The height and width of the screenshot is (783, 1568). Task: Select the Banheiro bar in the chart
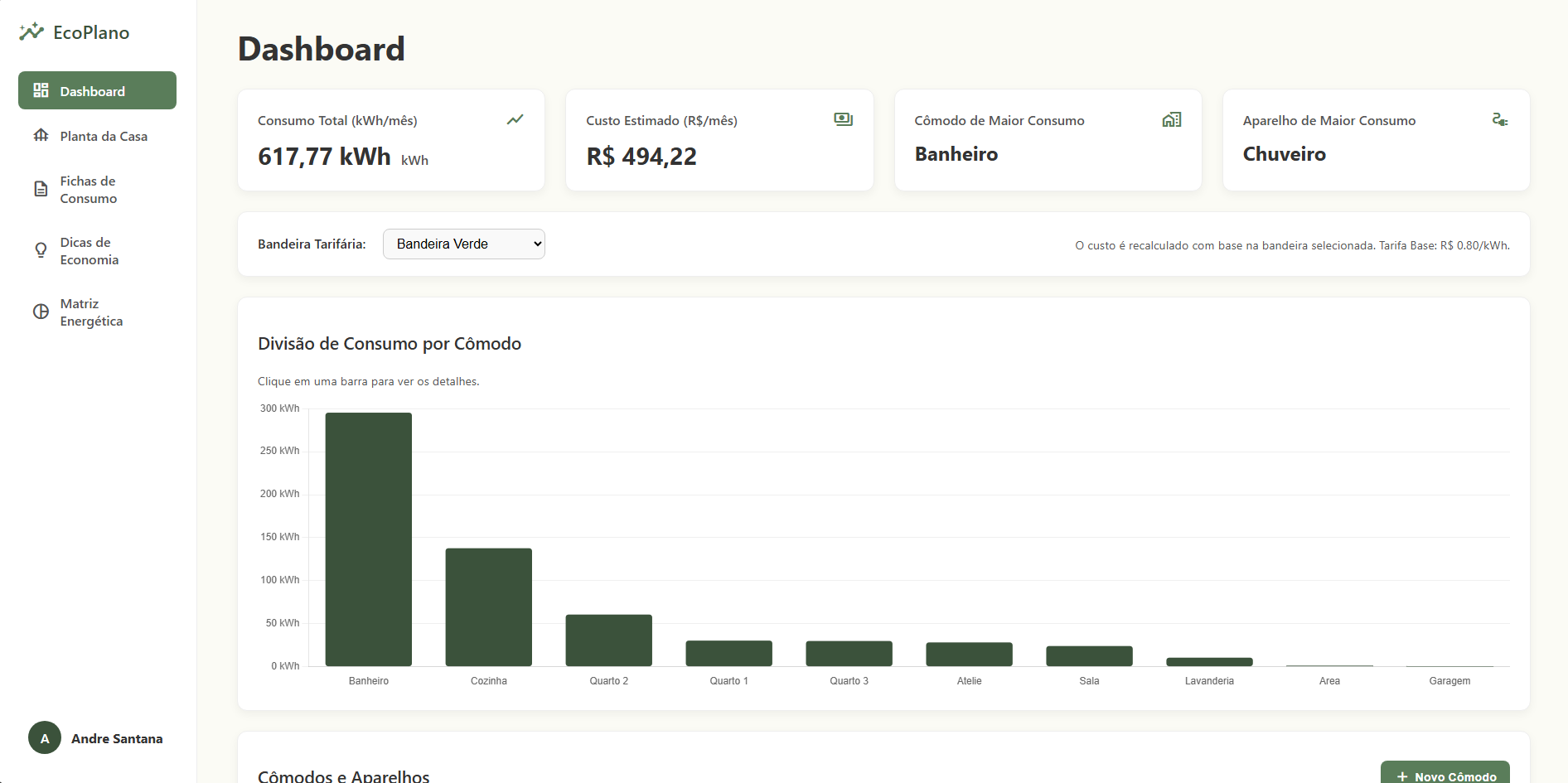click(369, 539)
